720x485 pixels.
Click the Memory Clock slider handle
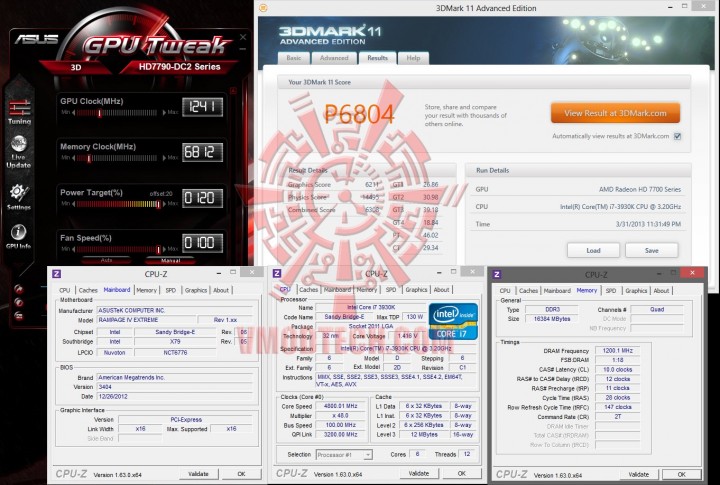pyautogui.click(x=89, y=158)
